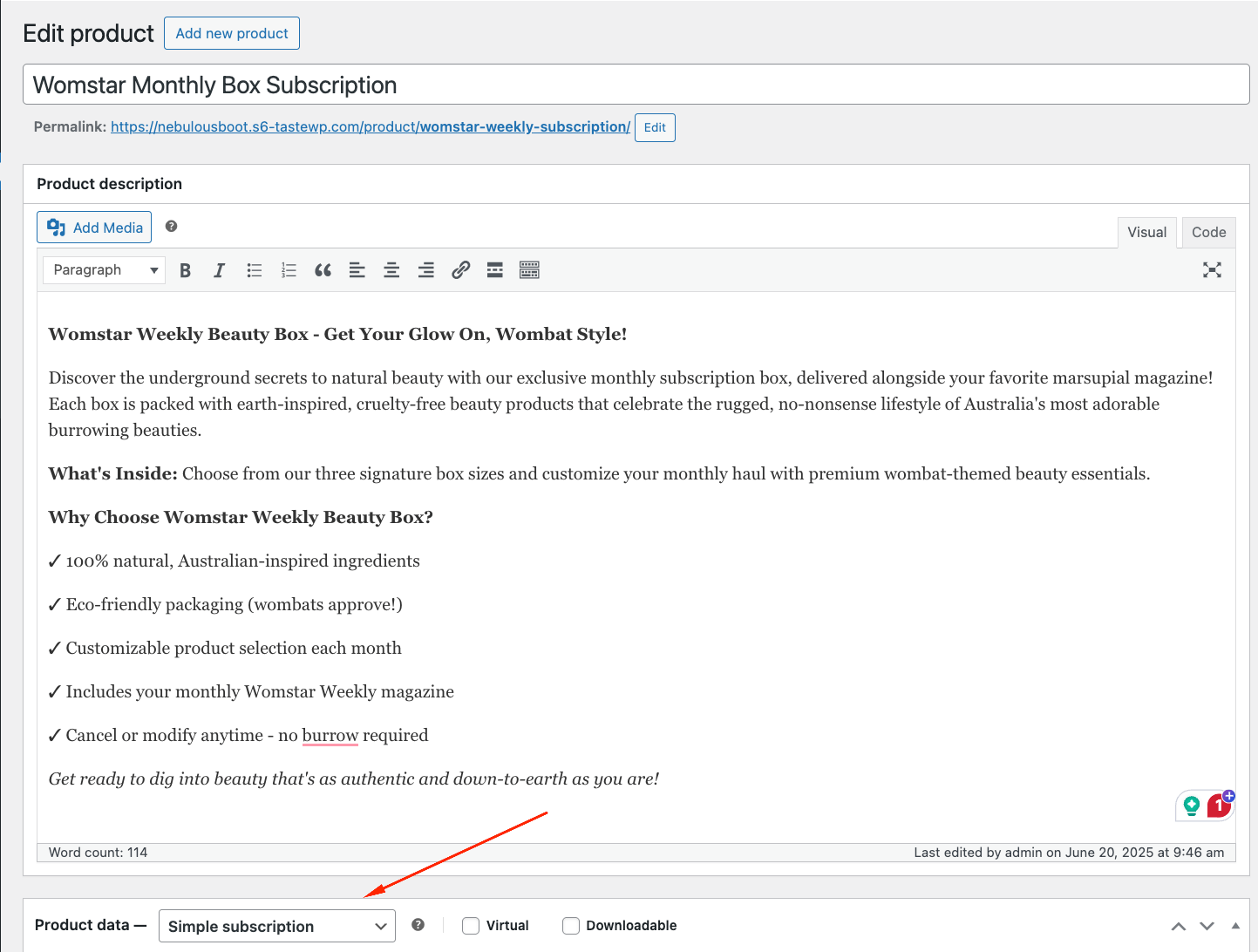The width and height of the screenshot is (1258, 952).
Task: Click the line 'Includes your monthly Womstar Weekly magazine'
Action: click(x=251, y=691)
